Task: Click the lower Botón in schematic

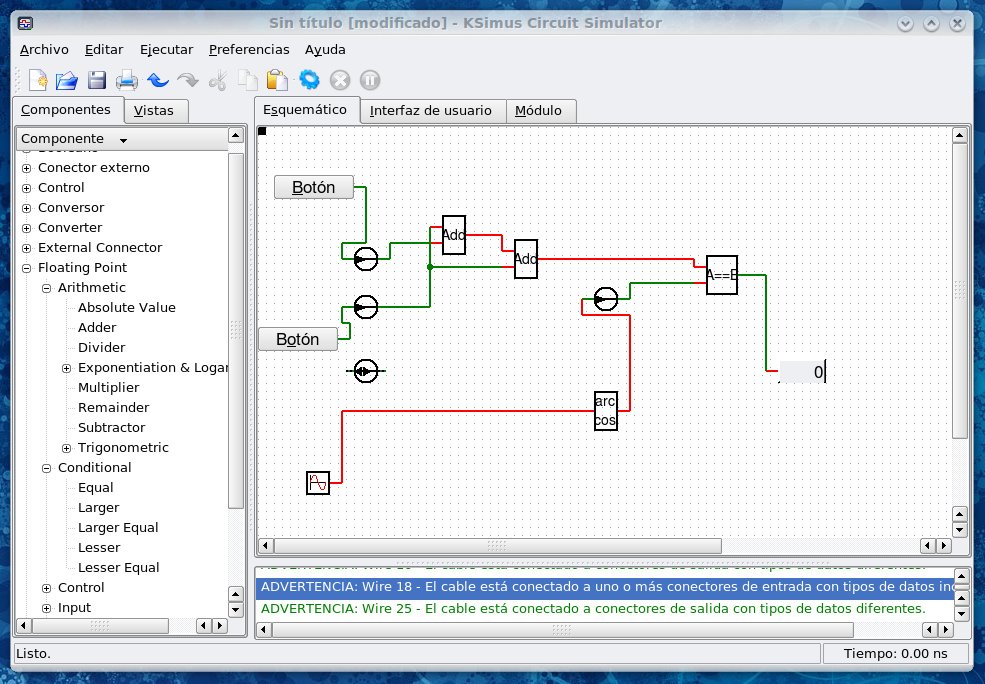Action: tap(298, 339)
